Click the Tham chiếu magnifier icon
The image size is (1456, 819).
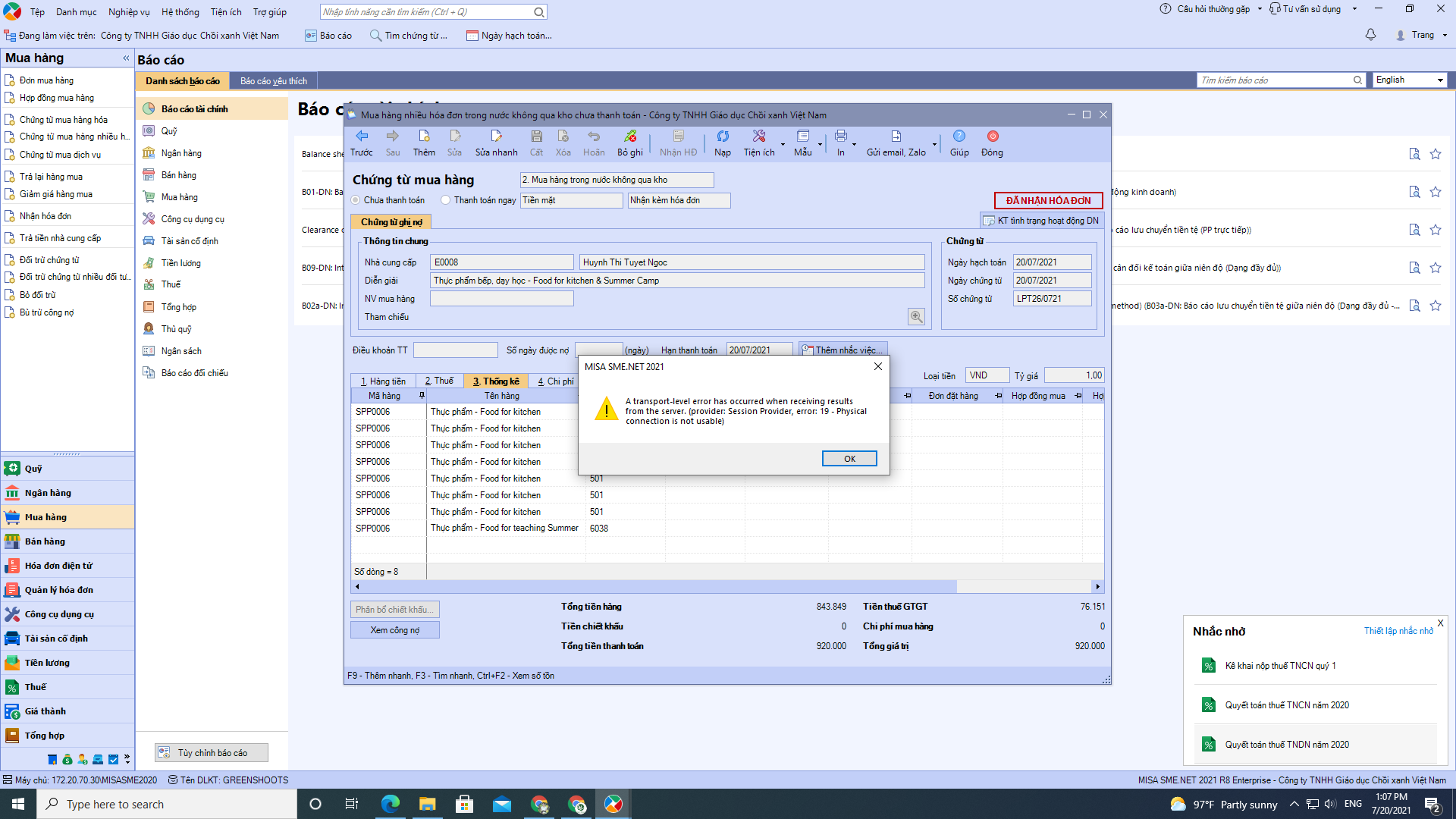(916, 317)
